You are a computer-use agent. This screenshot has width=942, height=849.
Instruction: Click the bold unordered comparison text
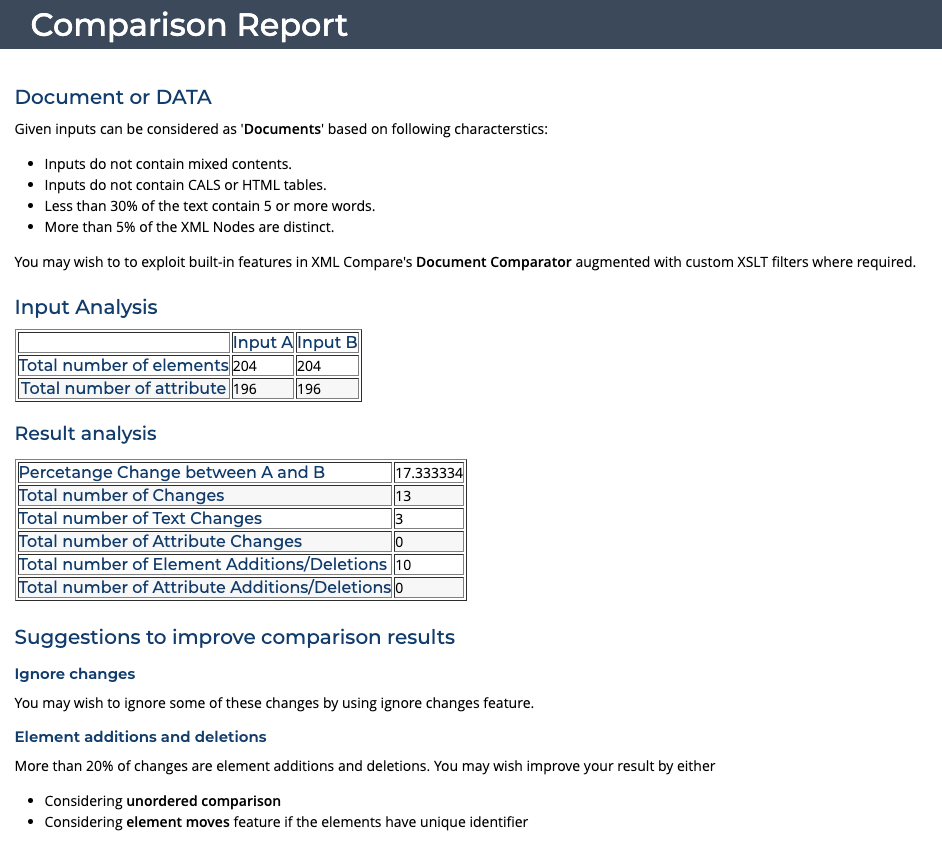click(203, 801)
